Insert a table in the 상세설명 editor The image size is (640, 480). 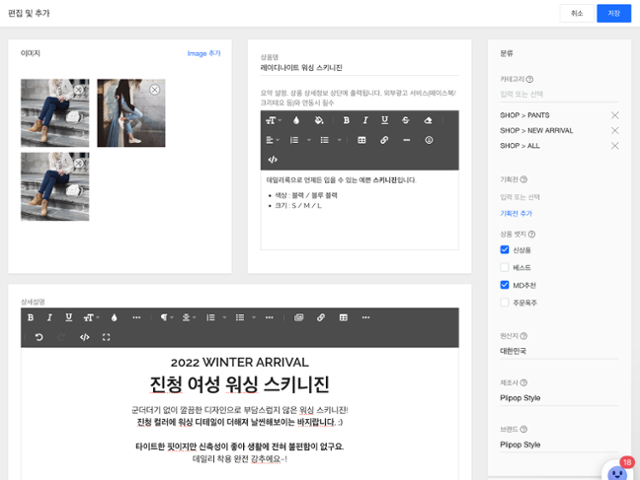pos(343,318)
